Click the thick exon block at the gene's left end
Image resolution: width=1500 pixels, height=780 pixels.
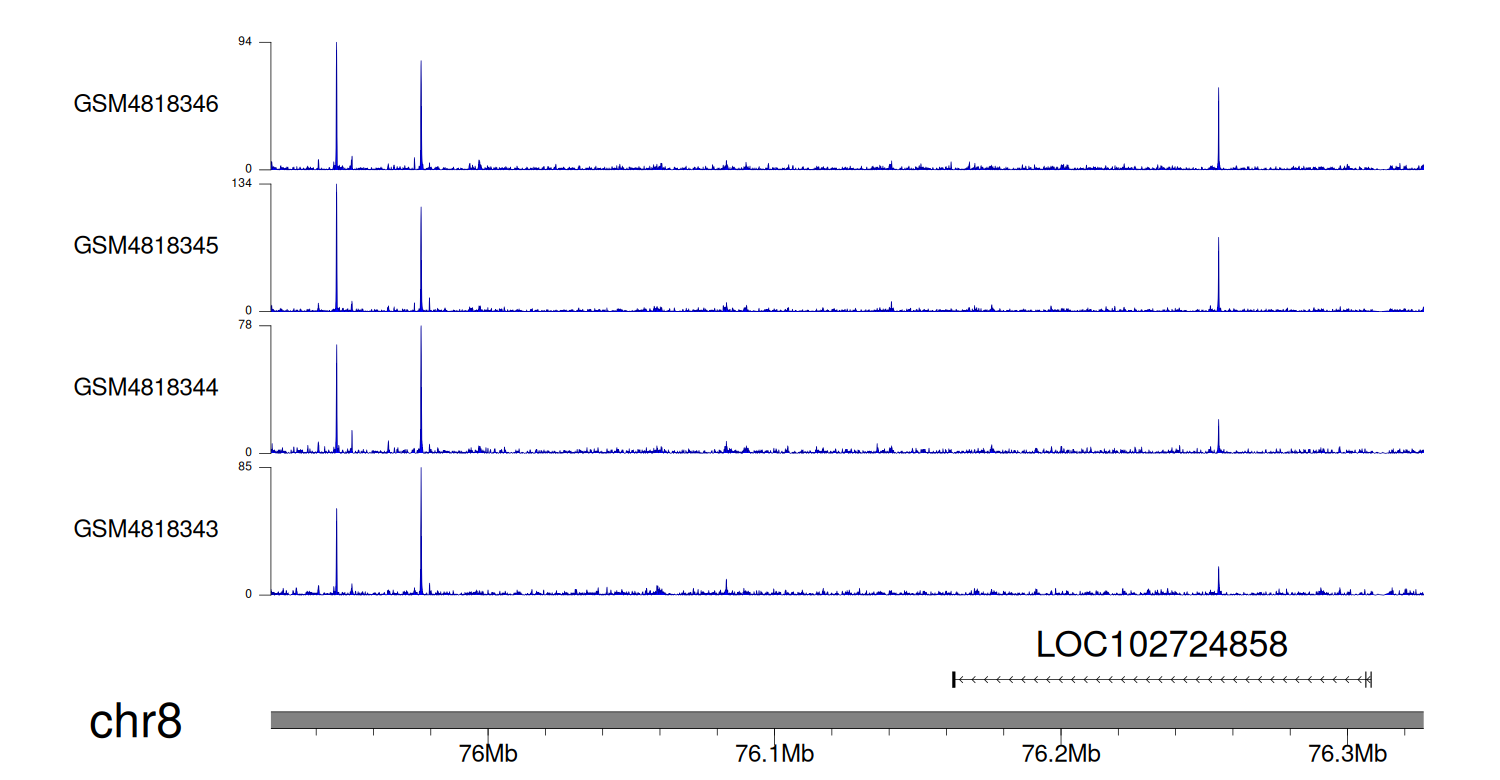[x=954, y=680]
